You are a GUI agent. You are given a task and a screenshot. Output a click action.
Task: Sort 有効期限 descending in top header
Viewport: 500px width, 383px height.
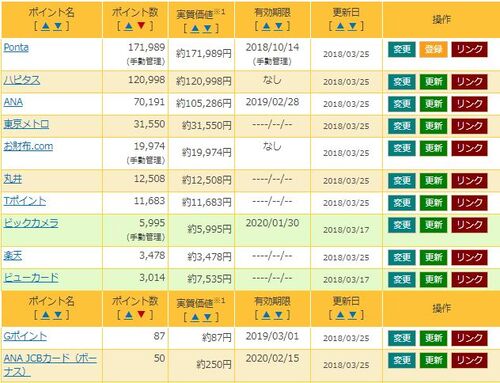tap(278, 26)
